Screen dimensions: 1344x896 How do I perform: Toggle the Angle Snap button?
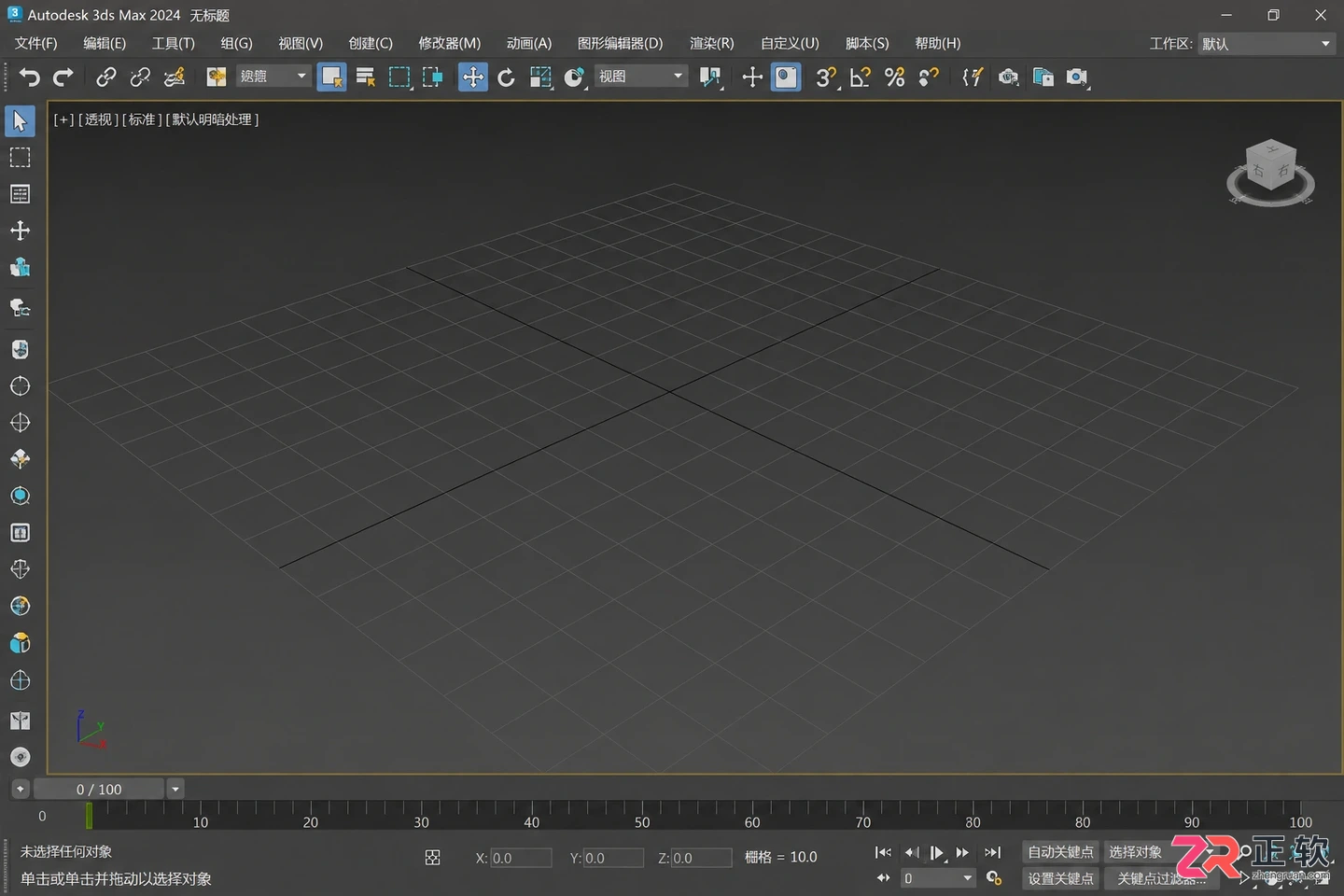coord(861,77)
